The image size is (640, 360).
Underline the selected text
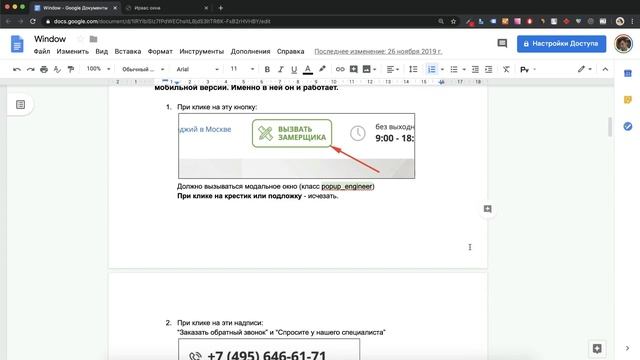294,69
